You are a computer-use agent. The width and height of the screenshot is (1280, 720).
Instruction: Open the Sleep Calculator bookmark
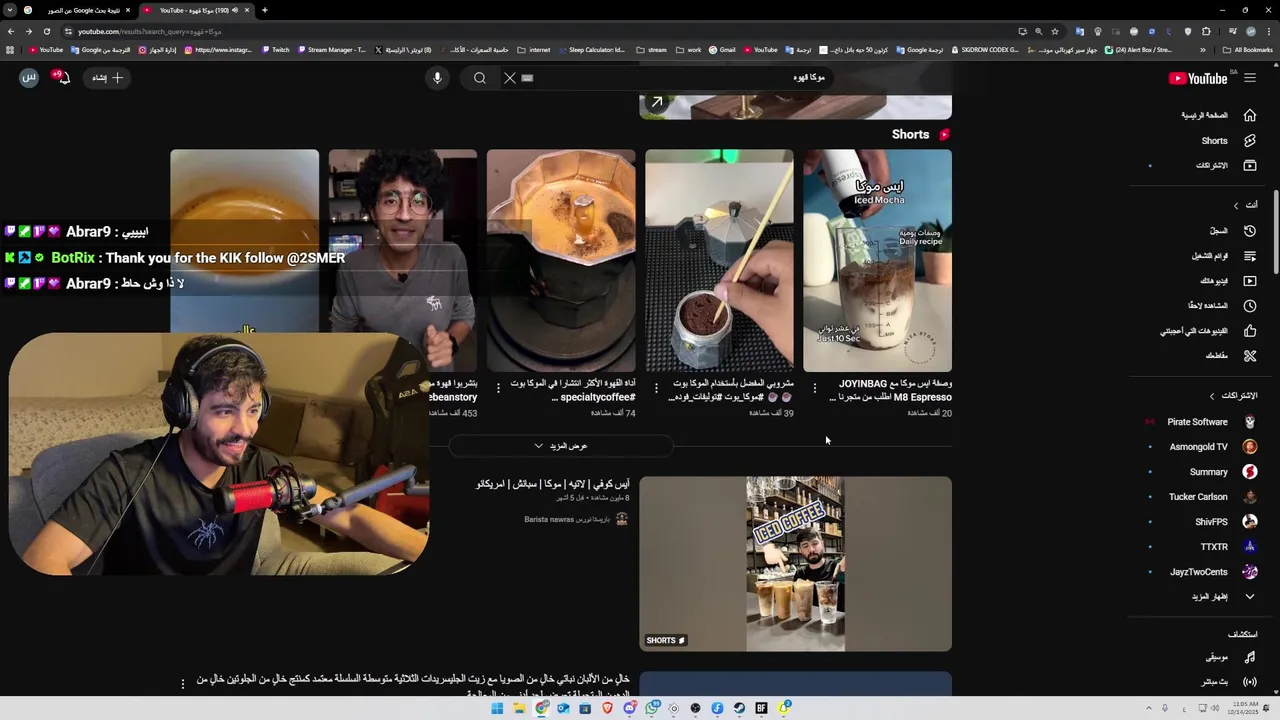coord(591,49)
